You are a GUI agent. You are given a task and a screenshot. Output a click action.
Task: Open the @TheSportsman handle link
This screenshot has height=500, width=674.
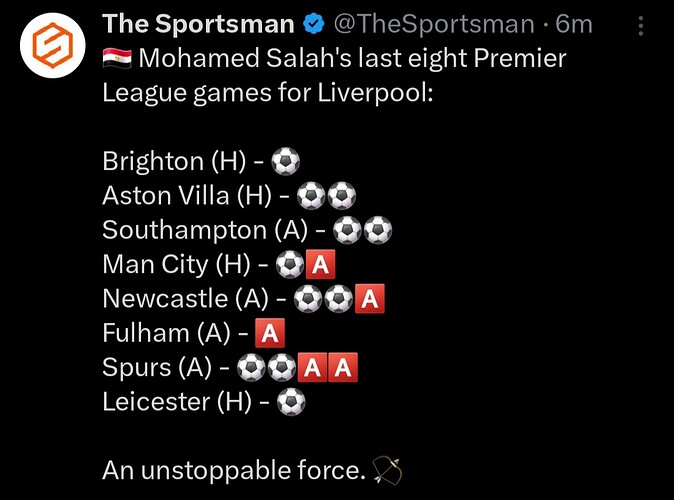point(434,24)
